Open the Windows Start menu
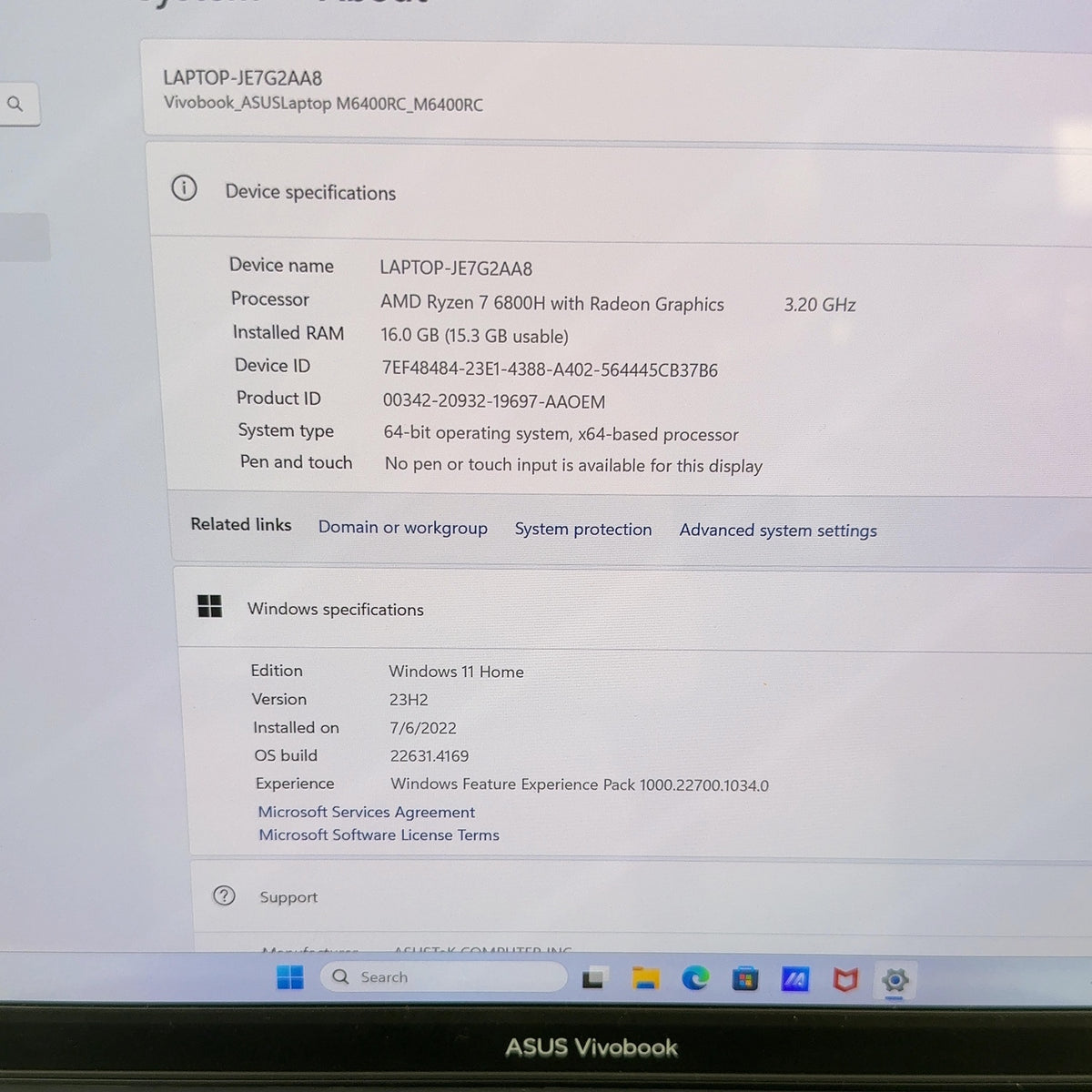Image resolution: width=1092 pixels, height=1092 pixels. tap(289, 977)
